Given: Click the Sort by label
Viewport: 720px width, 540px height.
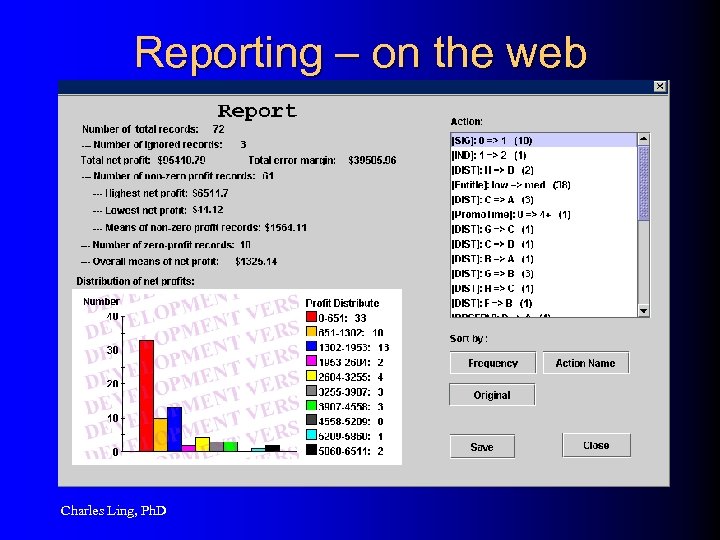Looking at the screenshot, I should coord(468,338).
